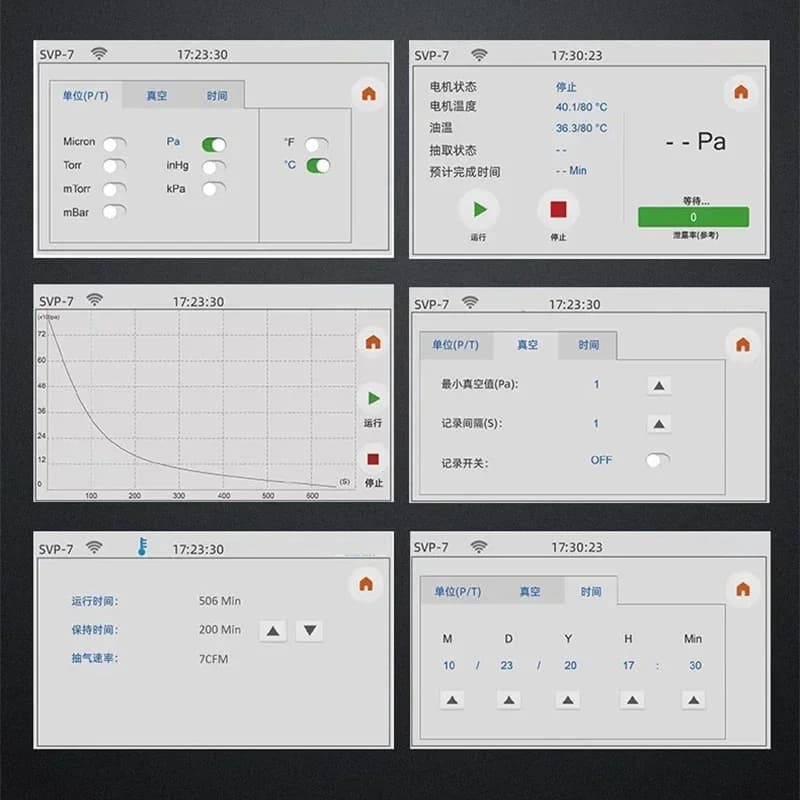The height and width of the screenshot is (800, 800).
Task: Stop the pump with the red 停止 icon on status screen
Action: point(558,209)
